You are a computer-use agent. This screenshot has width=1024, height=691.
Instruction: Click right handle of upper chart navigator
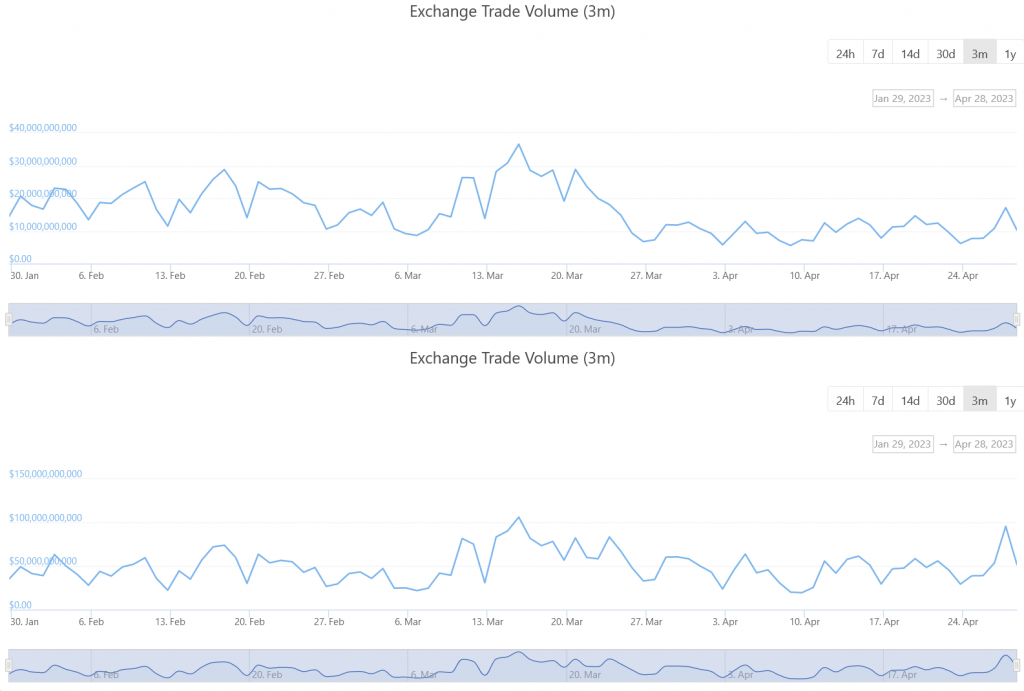(1019, 319)
